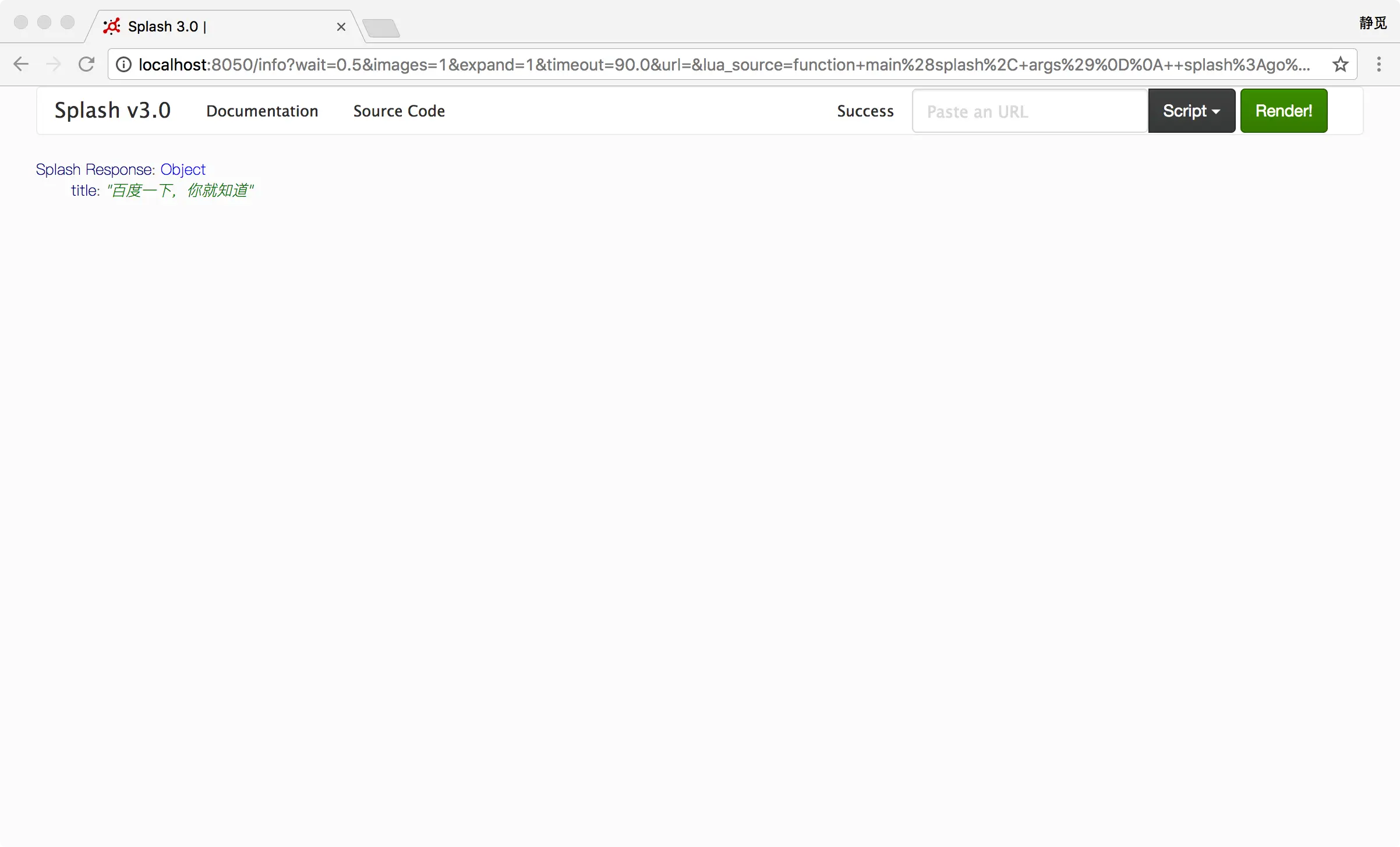Click the localhost URL address bar
This screenshot has width=1400, height=847.
click(722, 64)
